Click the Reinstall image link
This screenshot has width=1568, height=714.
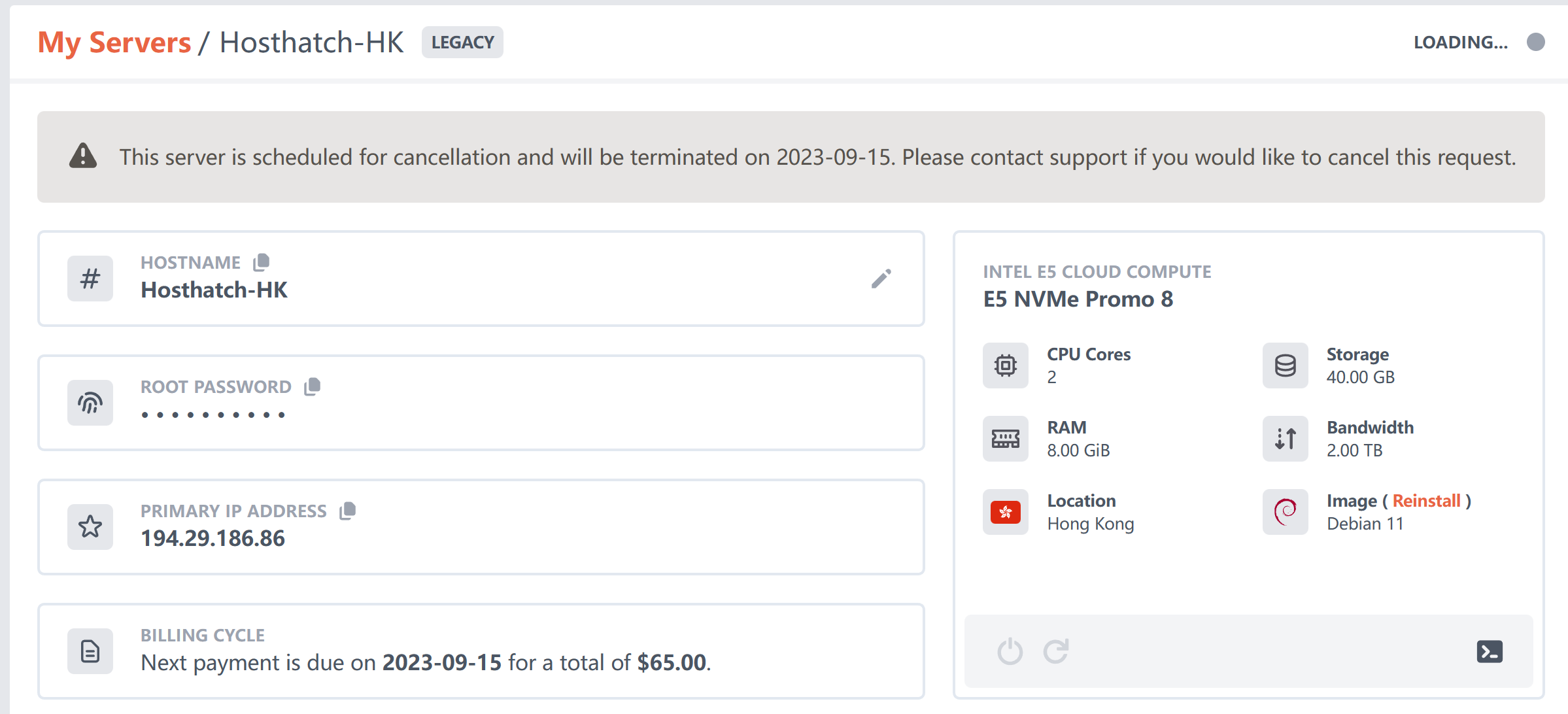[1426, 501]
